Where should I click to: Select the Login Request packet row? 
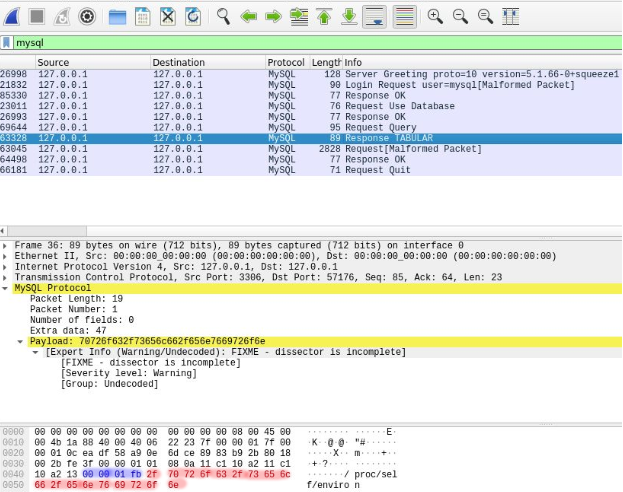pos(300,85)
